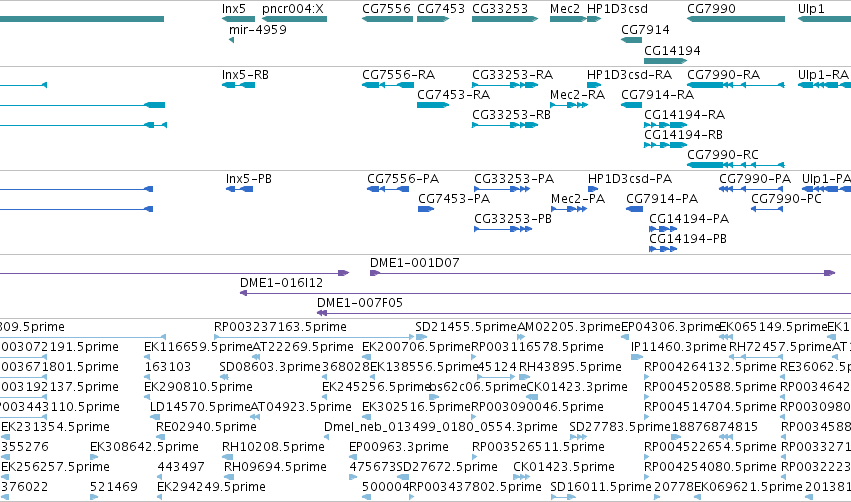The height and width of the screenshot is (502, 851).
Task: Select protein feature CG33253-PB
Action: (x=503, y=229)
